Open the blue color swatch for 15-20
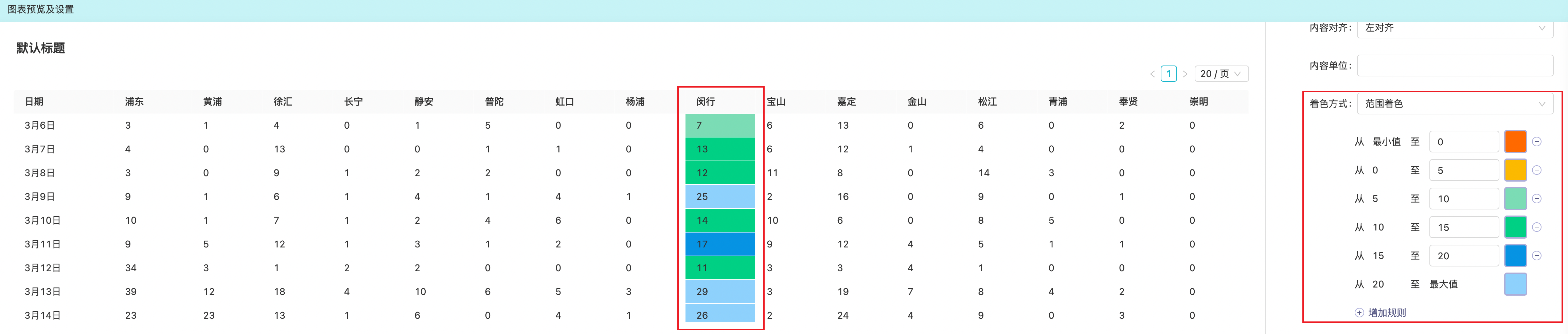 click(1515, 256)
